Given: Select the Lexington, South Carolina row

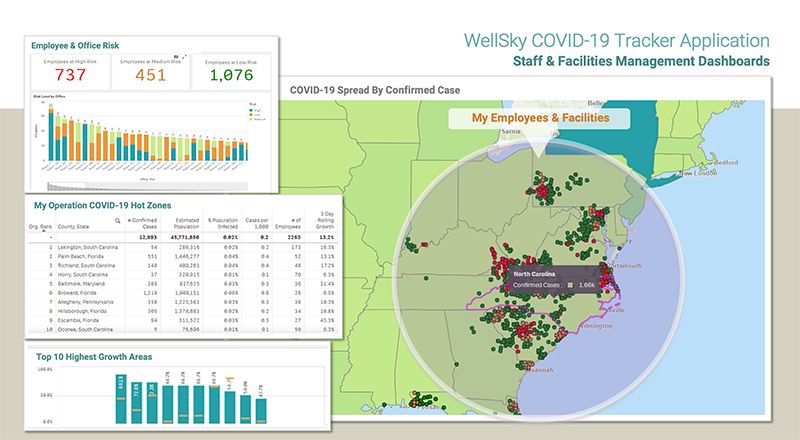Looking at the screenshot, I should tap(182, 247).
